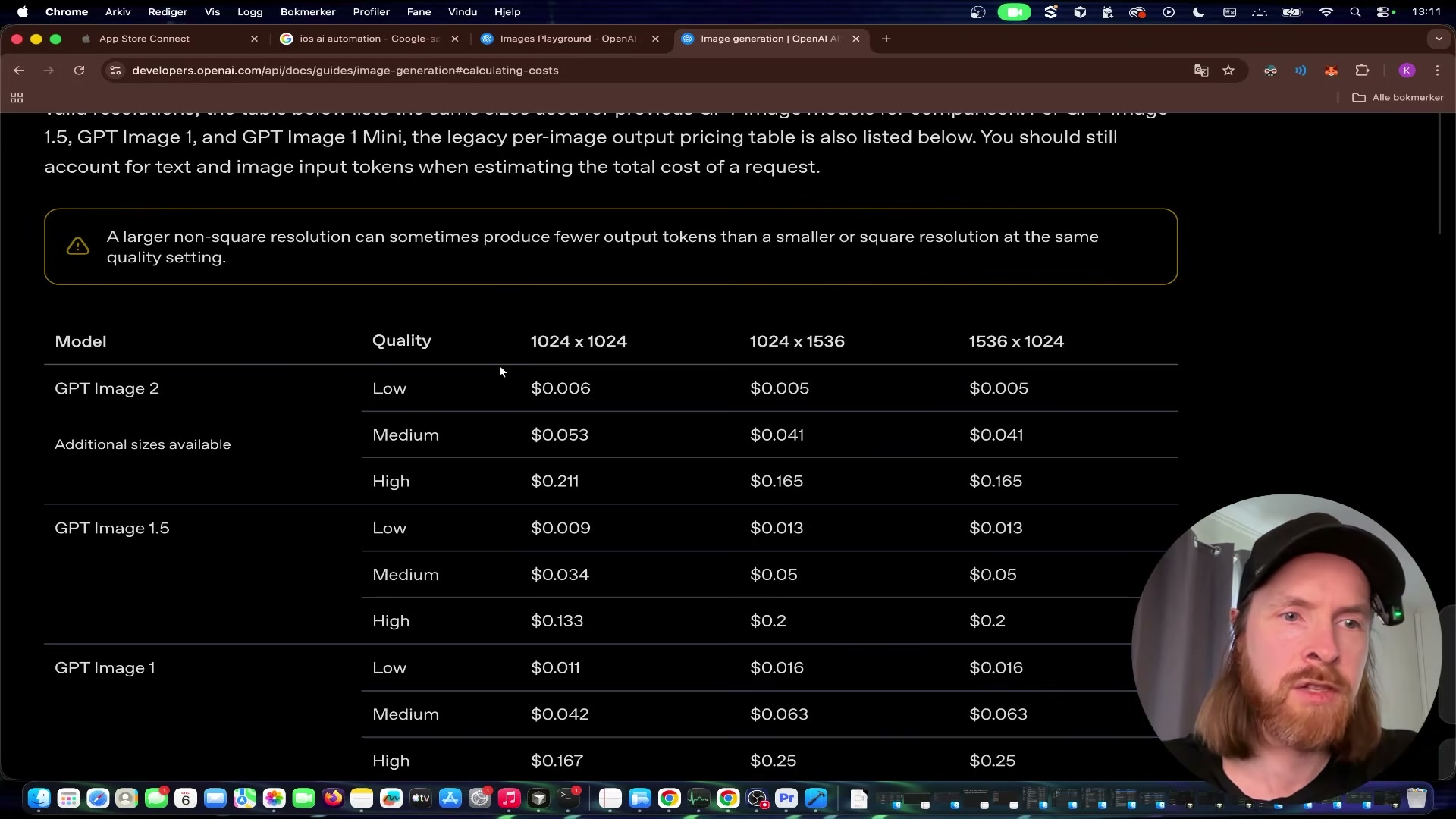
Task: Click the 1536 x 1024 column header
Action: point(1016,341)
